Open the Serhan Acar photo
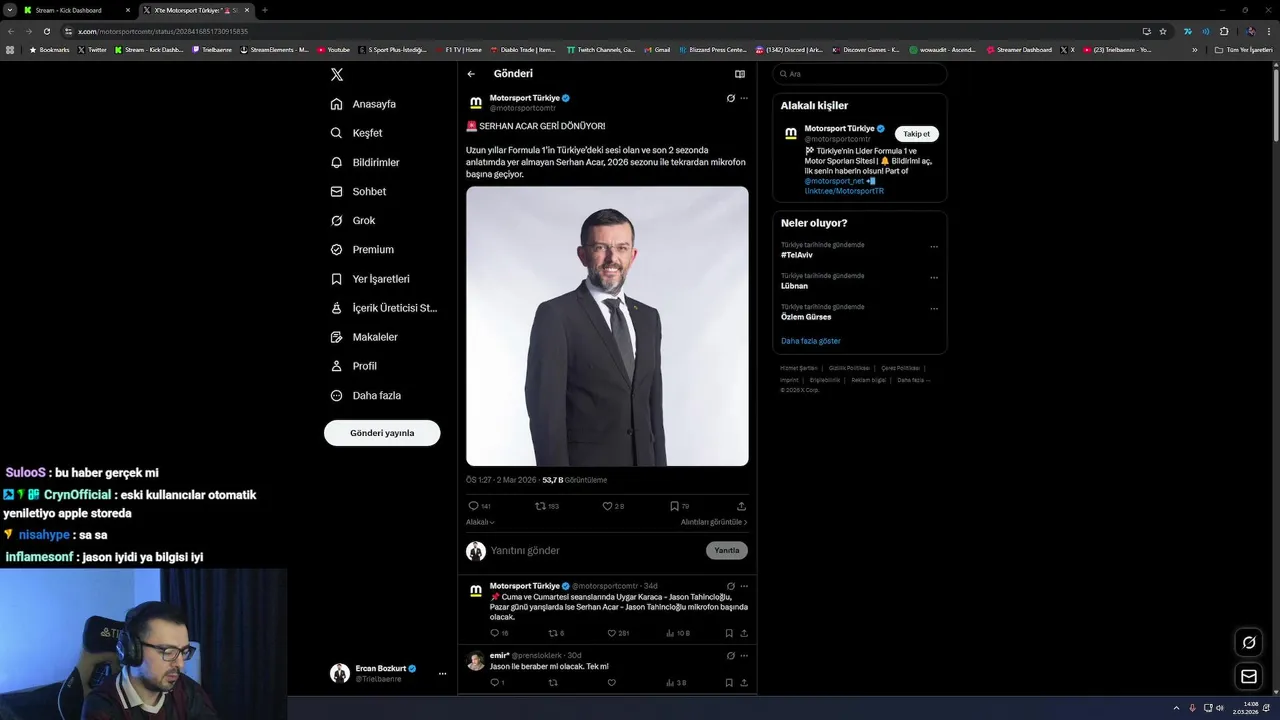This screenshot has height=720, width=1280. tap(607, 326)
